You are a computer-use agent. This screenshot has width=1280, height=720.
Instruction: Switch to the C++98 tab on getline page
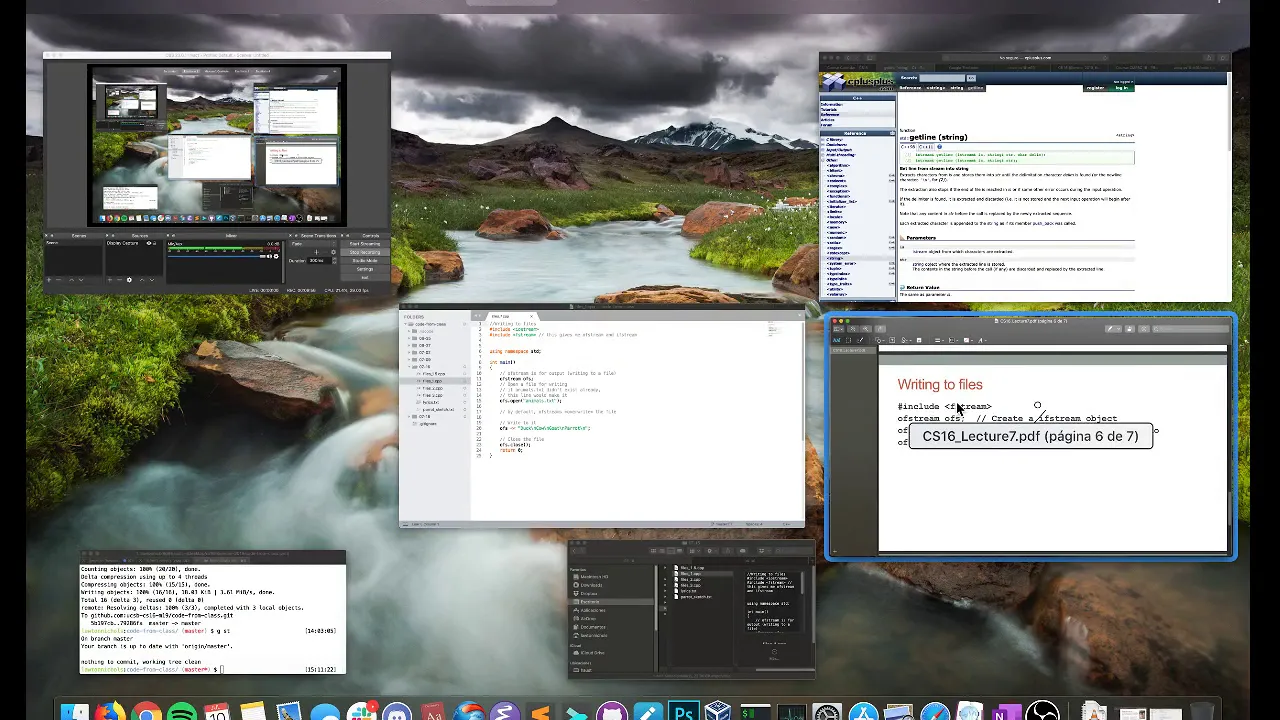(x=908, y=147)
